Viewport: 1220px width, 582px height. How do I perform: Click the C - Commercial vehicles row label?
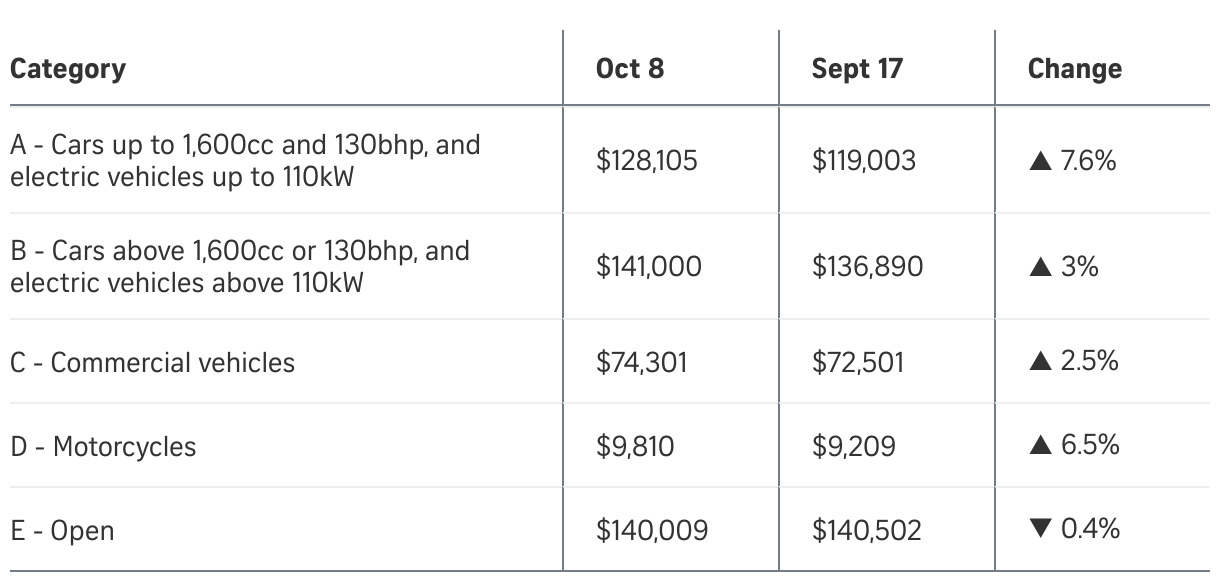153,362
